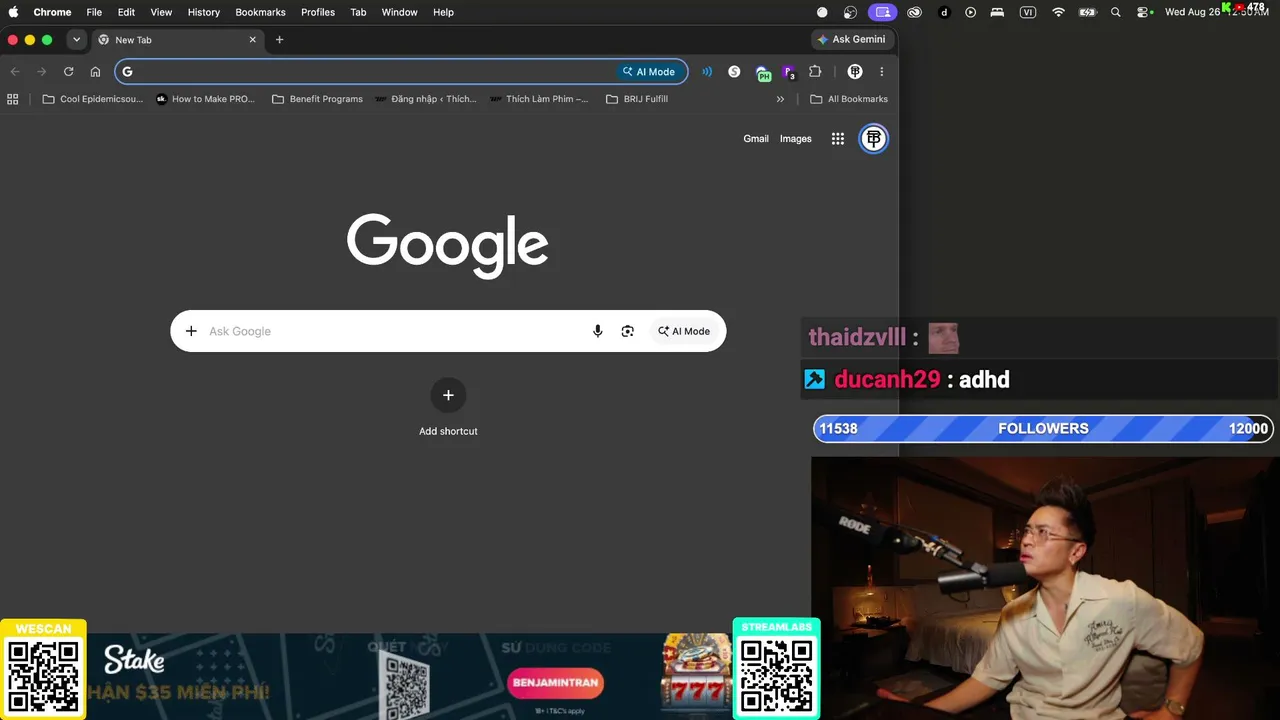
Task: Open the Edit menu
Action: pyautogui.click(x=126, y=12)
